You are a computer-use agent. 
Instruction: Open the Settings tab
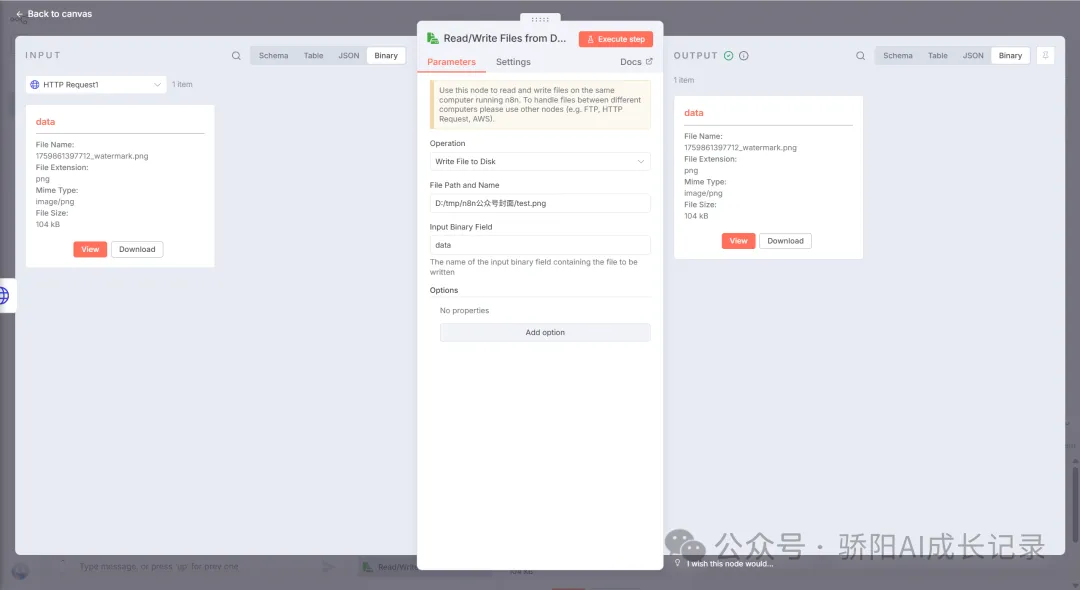point(513,62)
